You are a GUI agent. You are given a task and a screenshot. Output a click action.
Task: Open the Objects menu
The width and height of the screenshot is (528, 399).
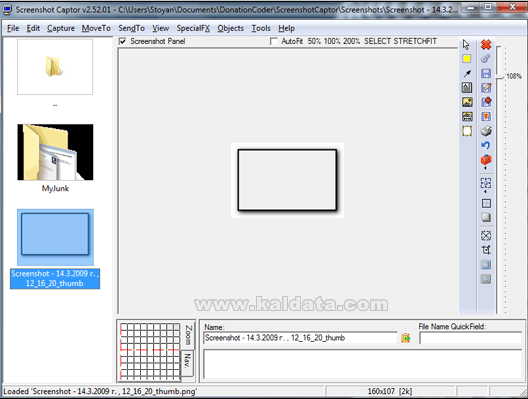pyautogui.click(x=230, y=28)
